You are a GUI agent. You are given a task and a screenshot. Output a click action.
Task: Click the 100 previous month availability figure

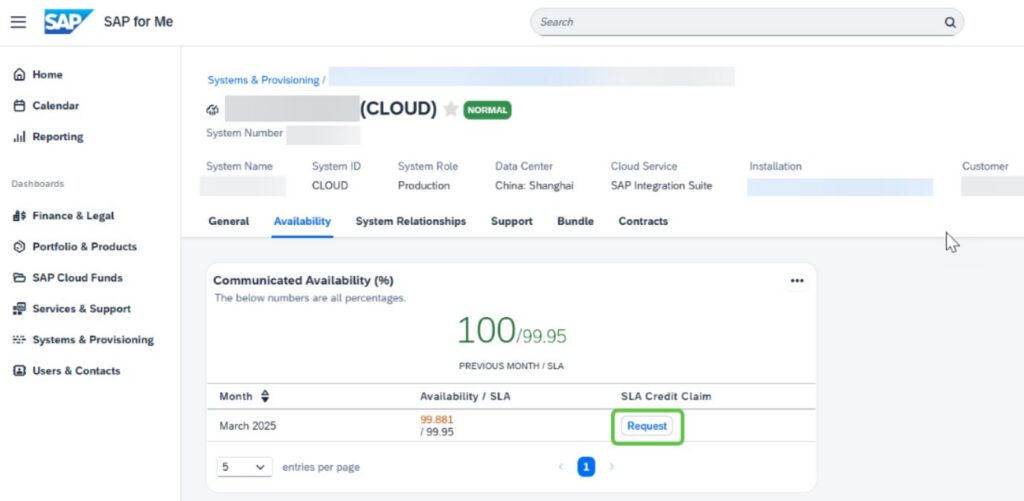click(486, 331)
